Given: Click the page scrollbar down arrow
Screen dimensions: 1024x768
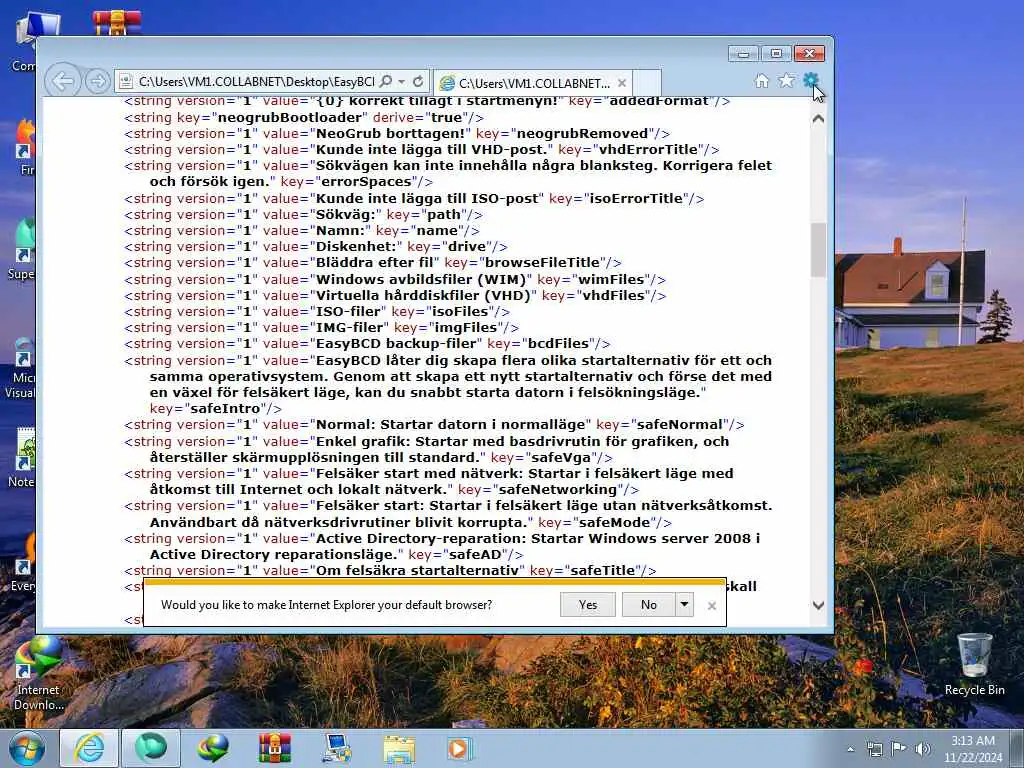Looking at the screenshot, I should coord(818,605).
